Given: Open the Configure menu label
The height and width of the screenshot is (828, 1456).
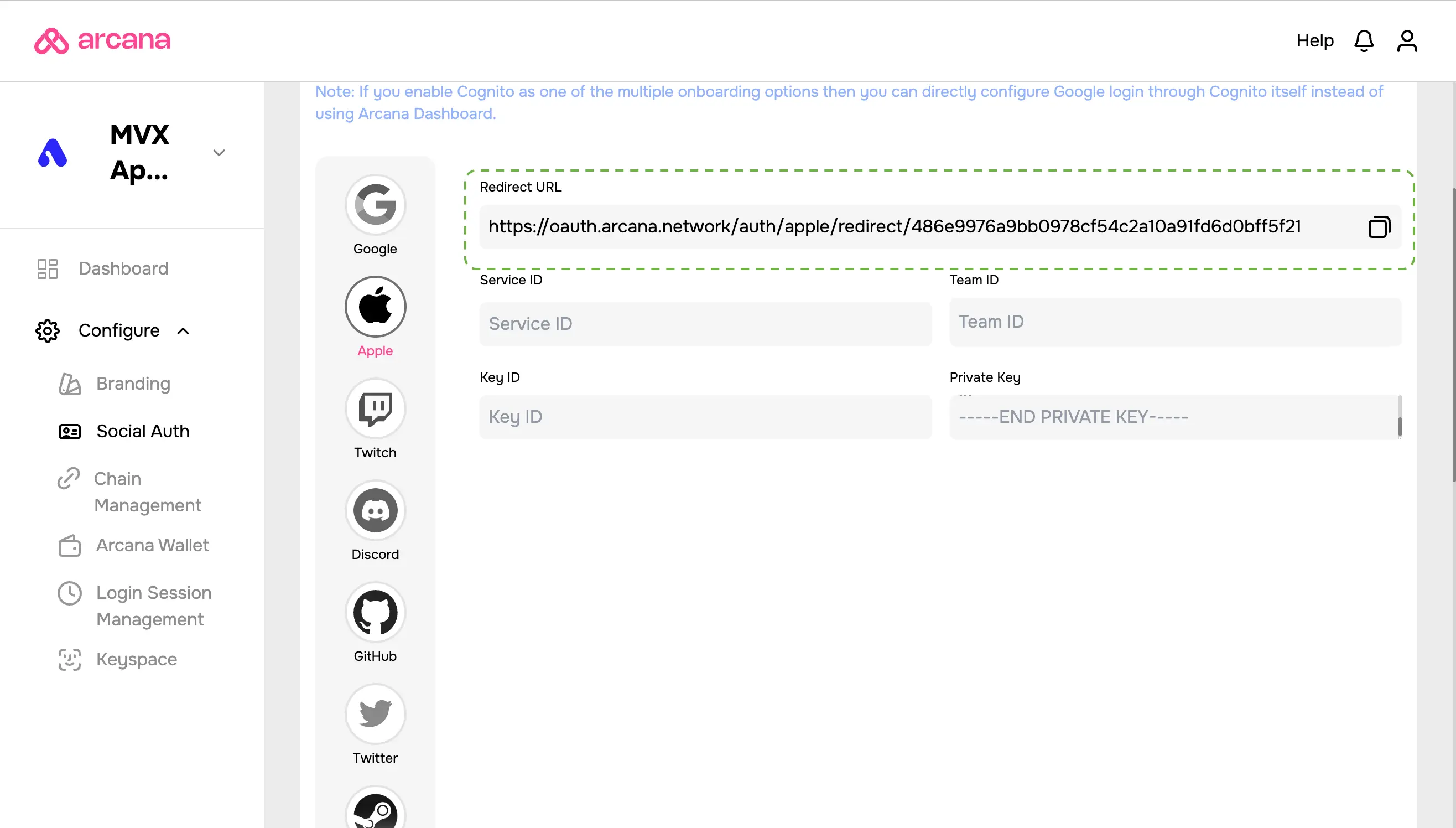Looking at the screenshot, I should pos(119,330).
